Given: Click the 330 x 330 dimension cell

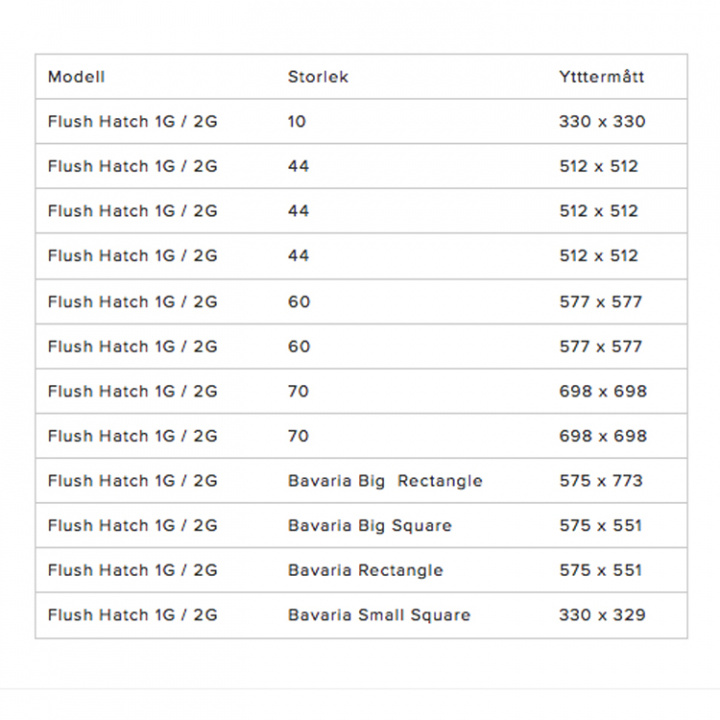Looking at the screenshot, I should [602, 122].
